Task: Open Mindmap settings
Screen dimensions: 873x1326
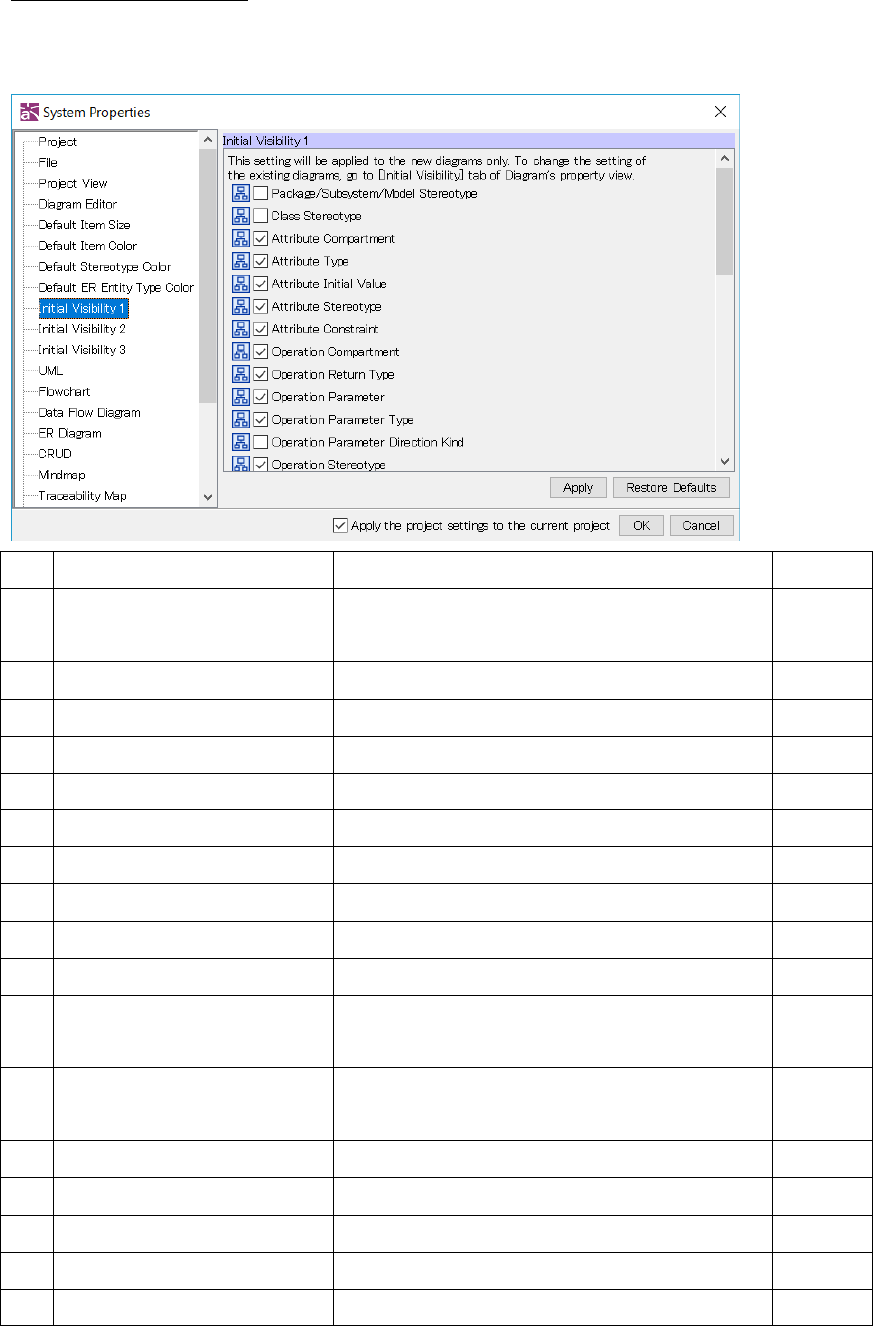Action: (x=61, y=475)
